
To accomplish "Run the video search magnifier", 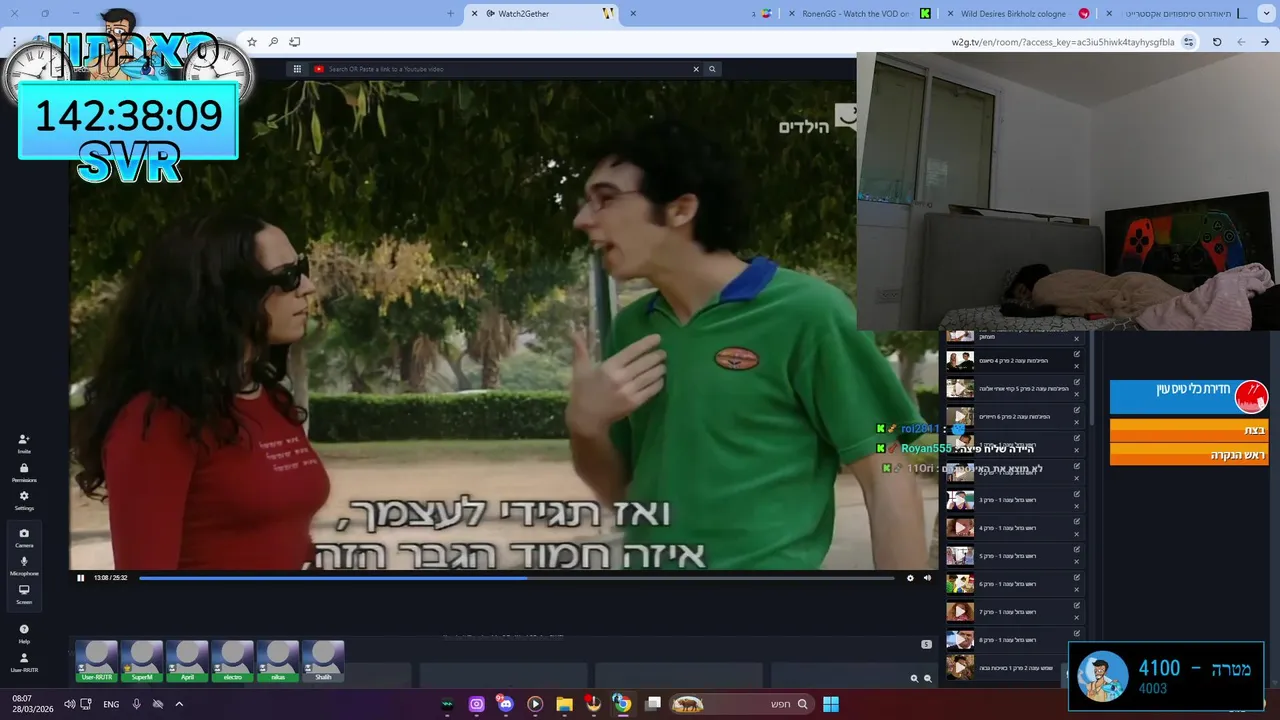I will tap(712, 69).
